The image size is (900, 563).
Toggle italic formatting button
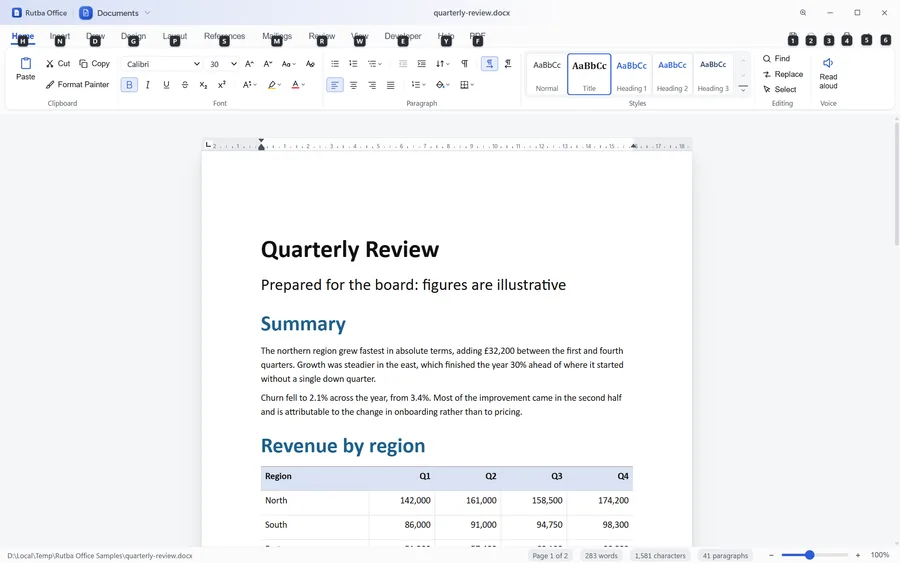click(148, 85)
